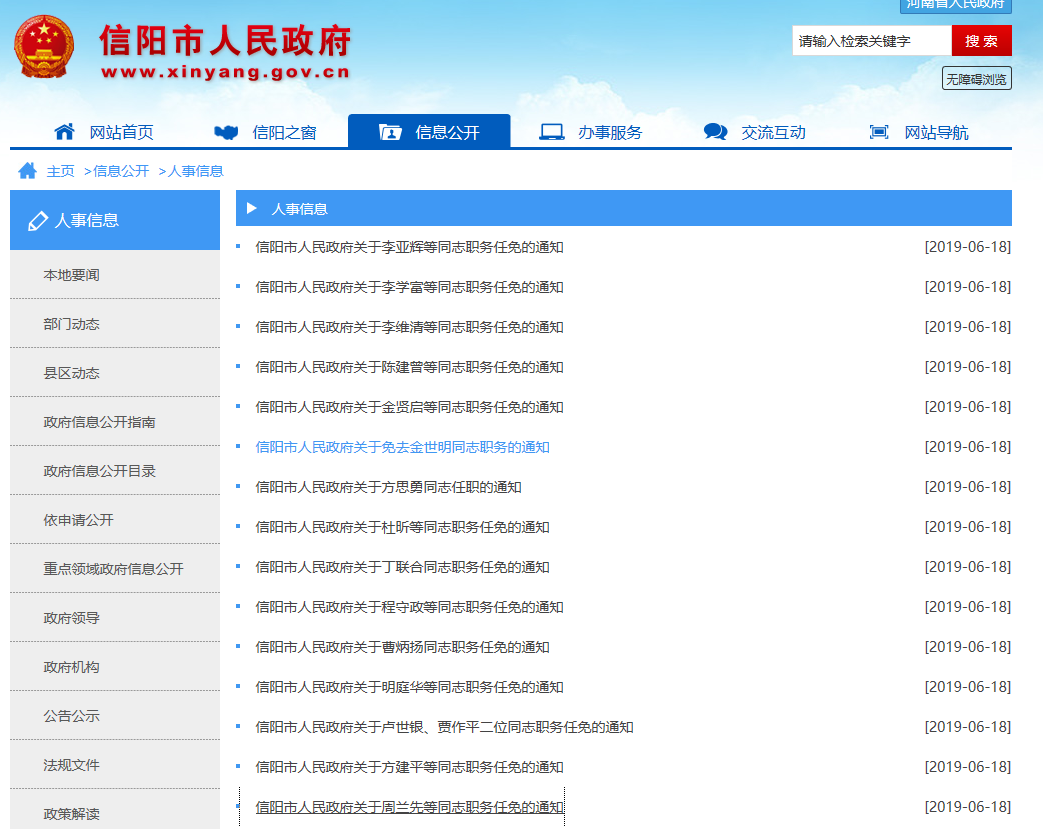Click the folder icon beside 信息公开
The width and height of the screenshot is (1043, 829).
[390, 132]
